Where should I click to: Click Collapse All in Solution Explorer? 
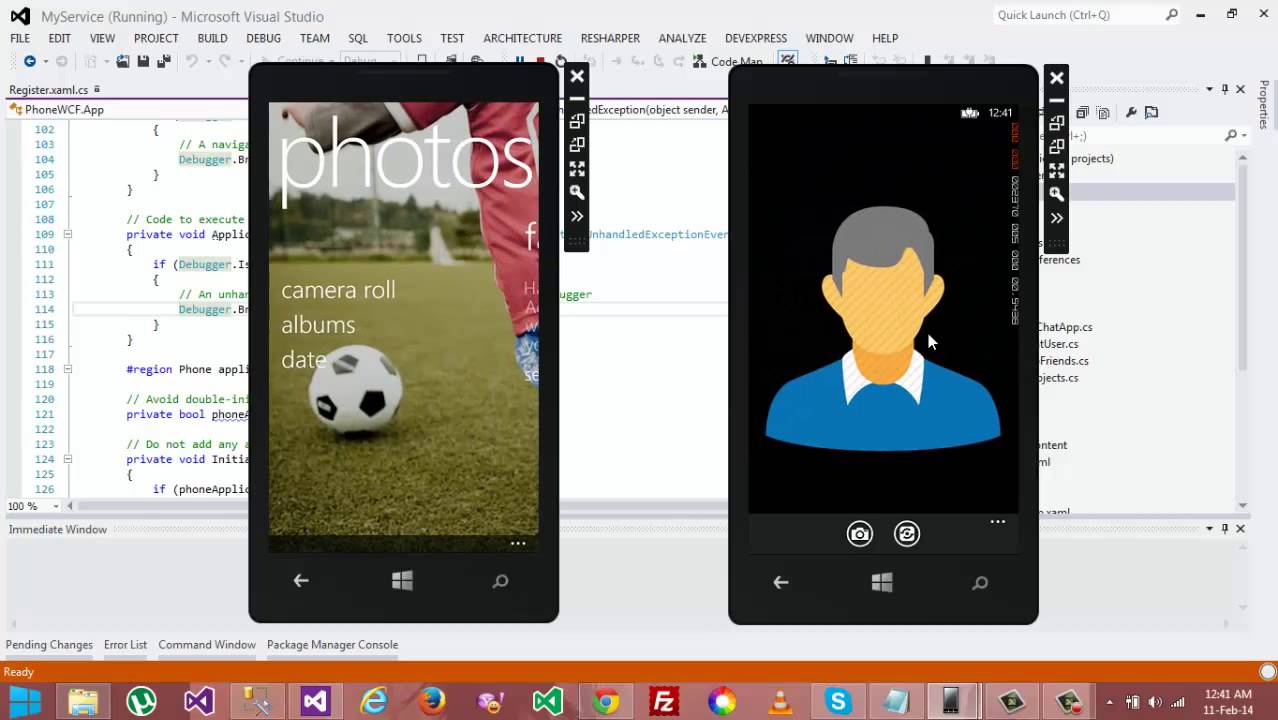tap(1082, 113)
